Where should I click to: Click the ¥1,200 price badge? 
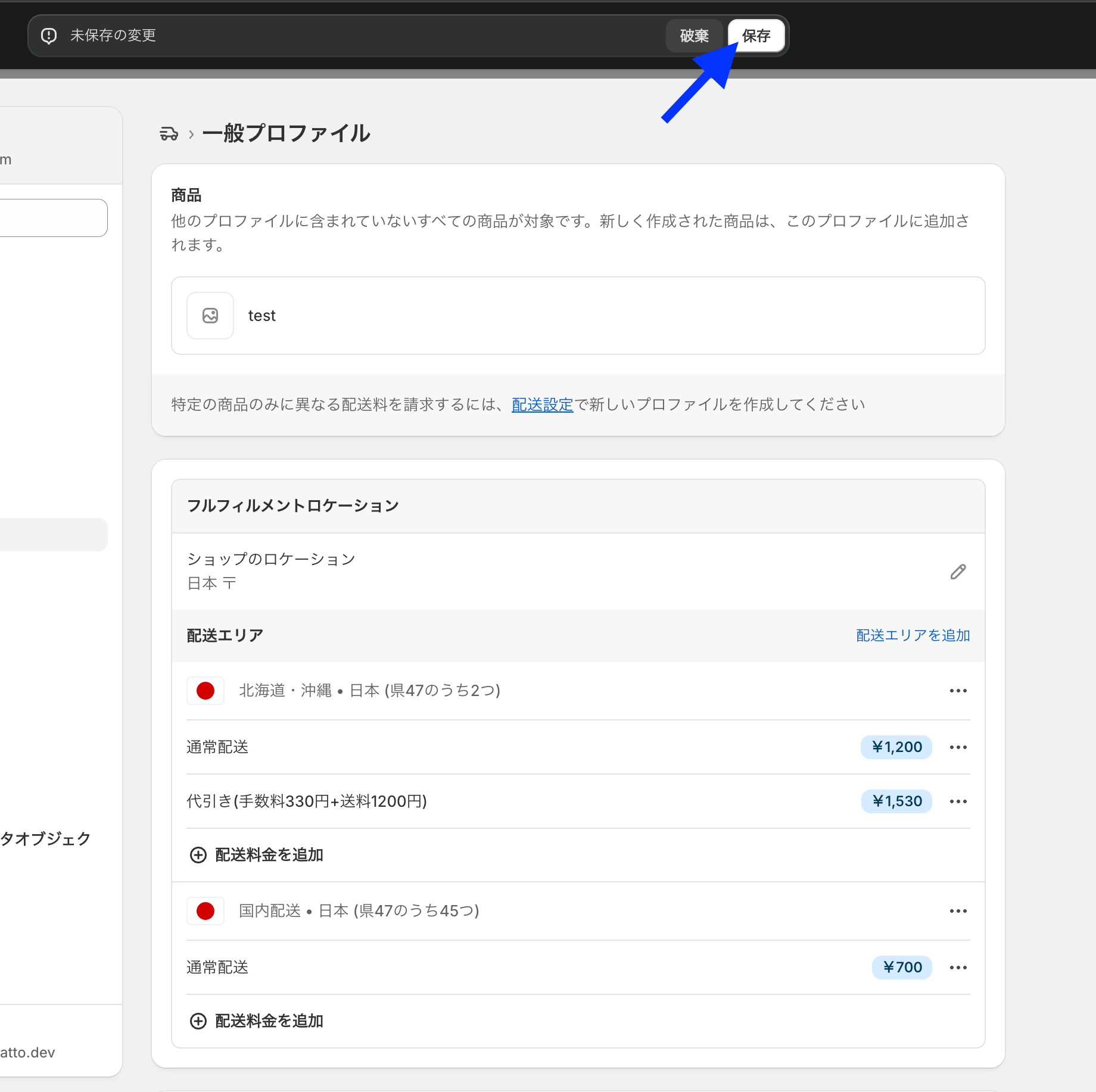pyautogui.click(x=896, y=747)
